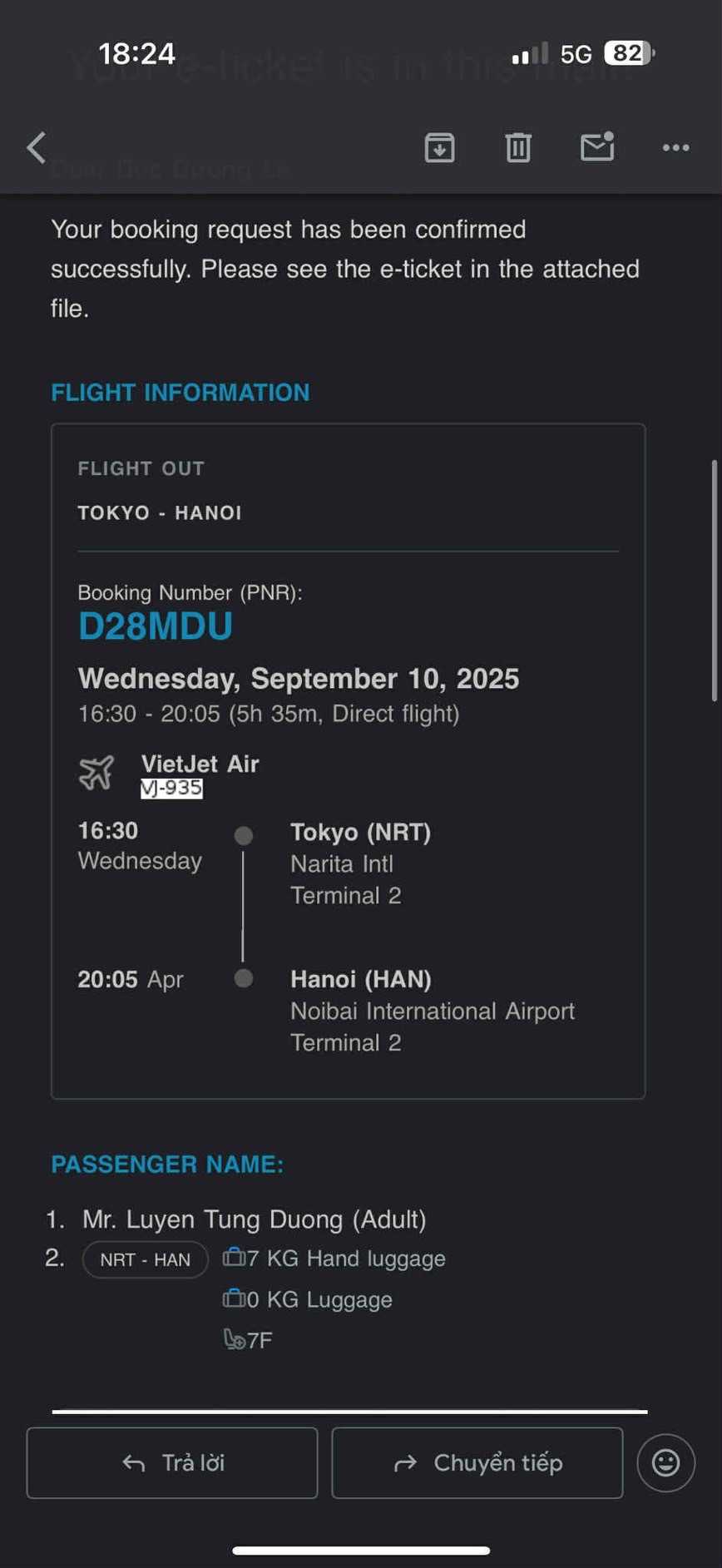Tap the FLIGHT INFORMATION heading

point(180,393)
